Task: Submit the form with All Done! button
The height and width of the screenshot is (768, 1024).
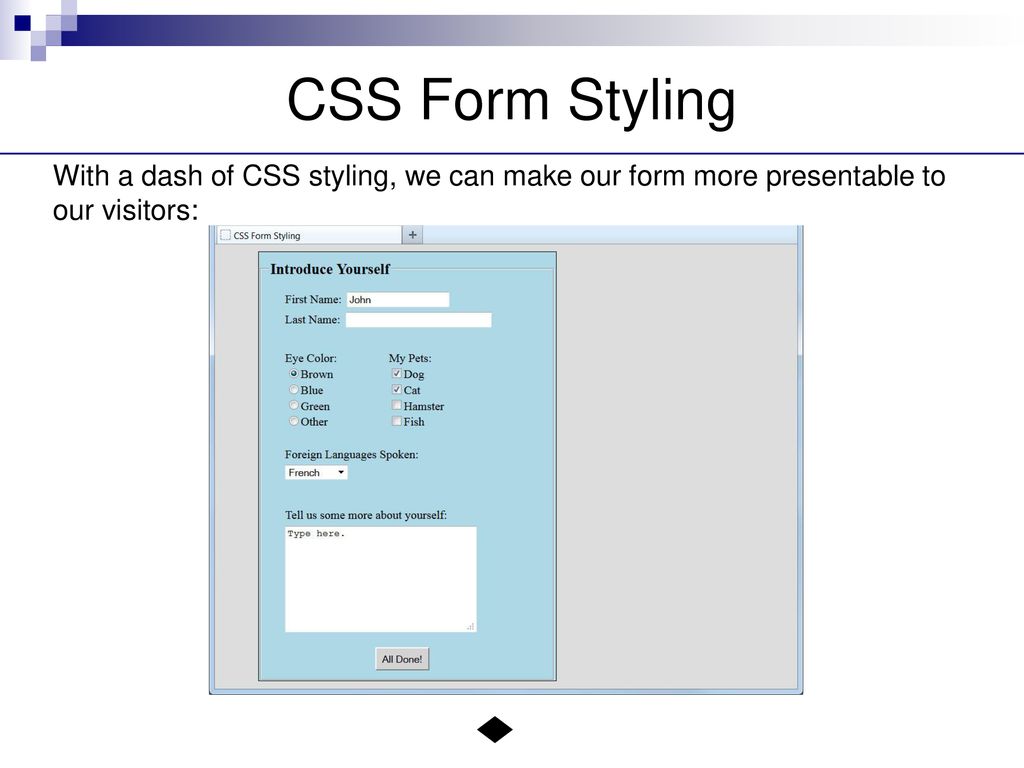Action: pyautogui.click(x=402, y=659)
